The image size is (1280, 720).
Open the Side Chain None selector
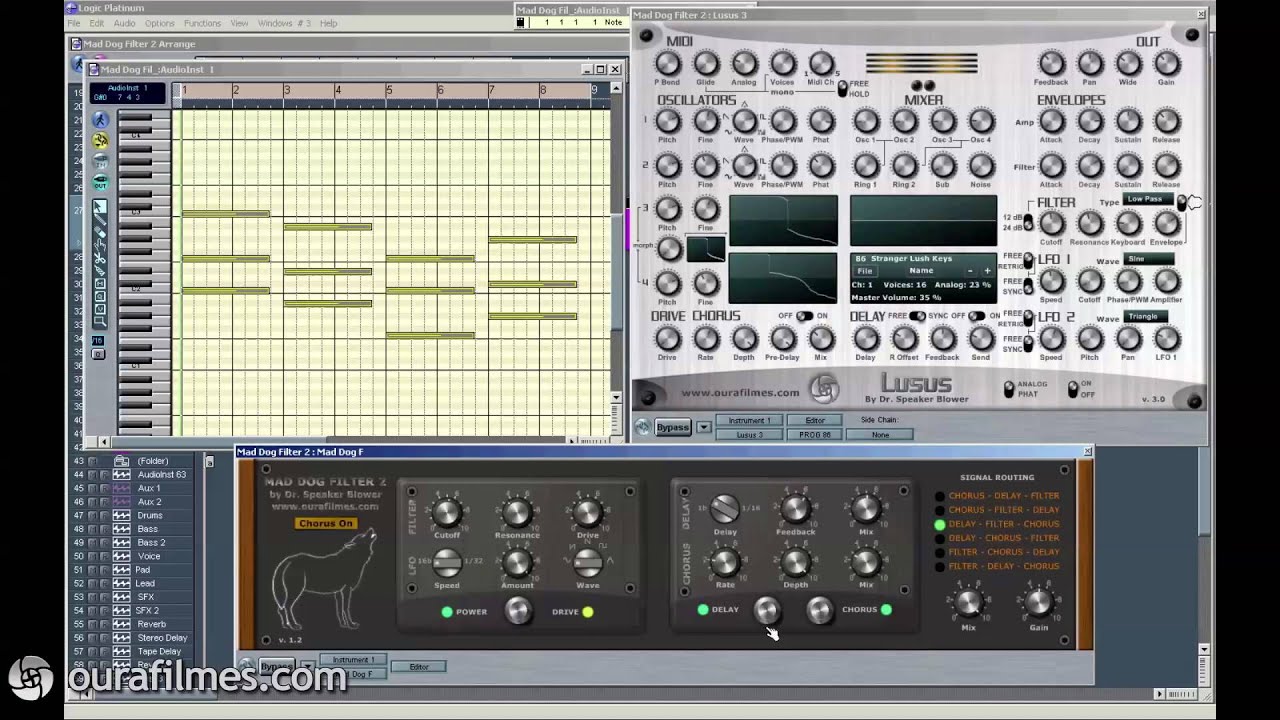880,435
